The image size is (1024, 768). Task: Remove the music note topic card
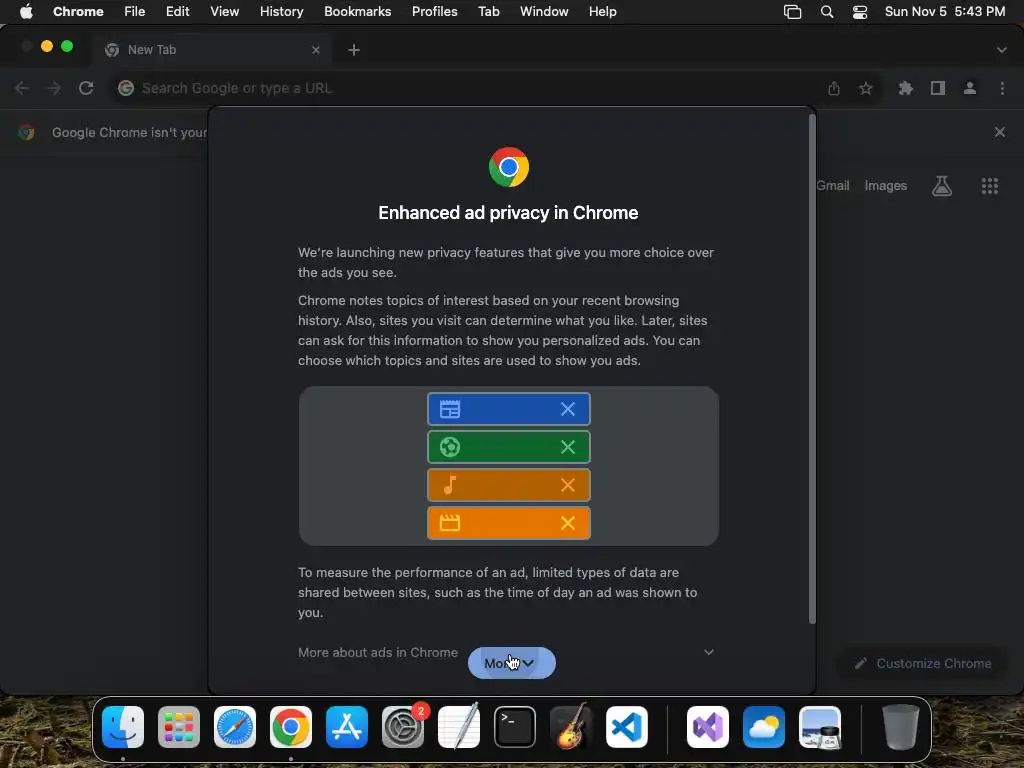coord(568,485)
